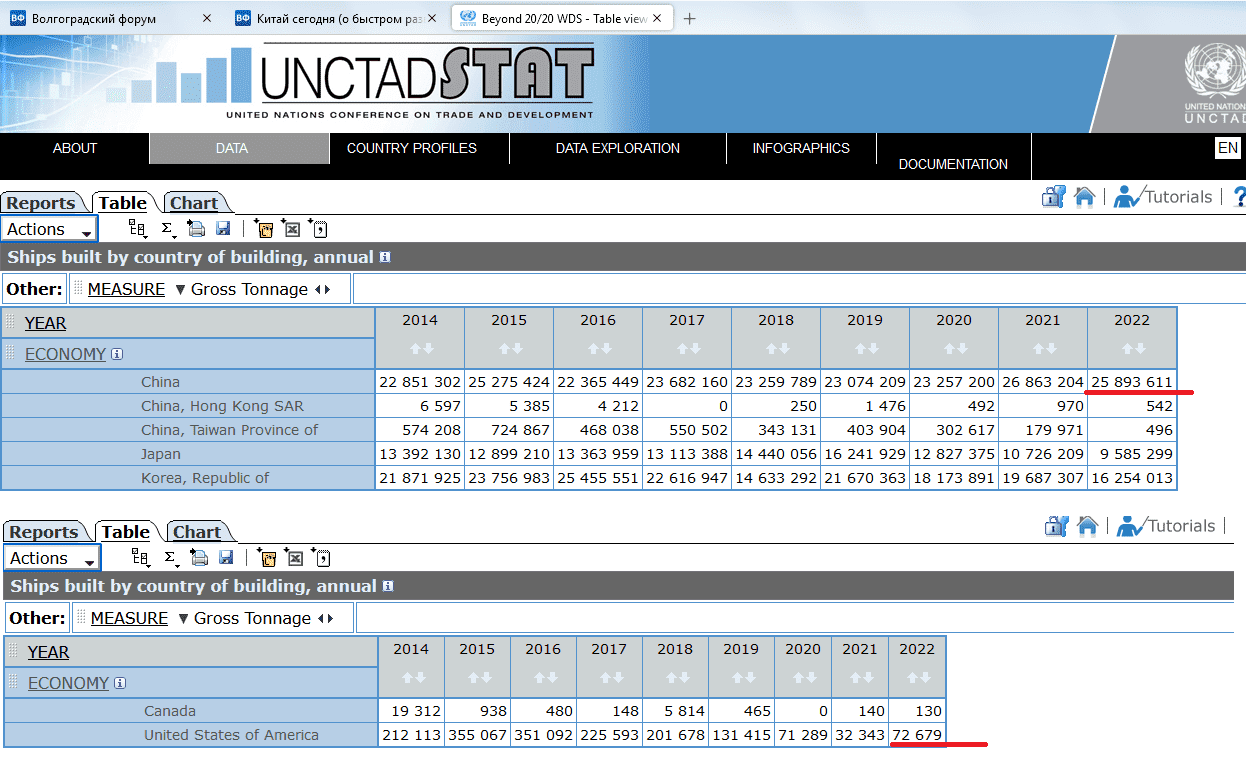Select the Table tab above Canada table
1246x764 pixels.
[126, 532]
